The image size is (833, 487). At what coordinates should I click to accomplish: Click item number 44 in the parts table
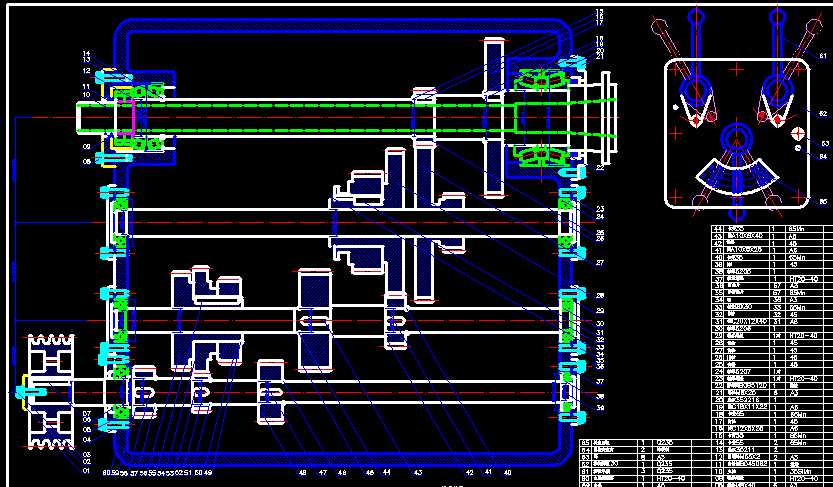click(x=718, y=229)
